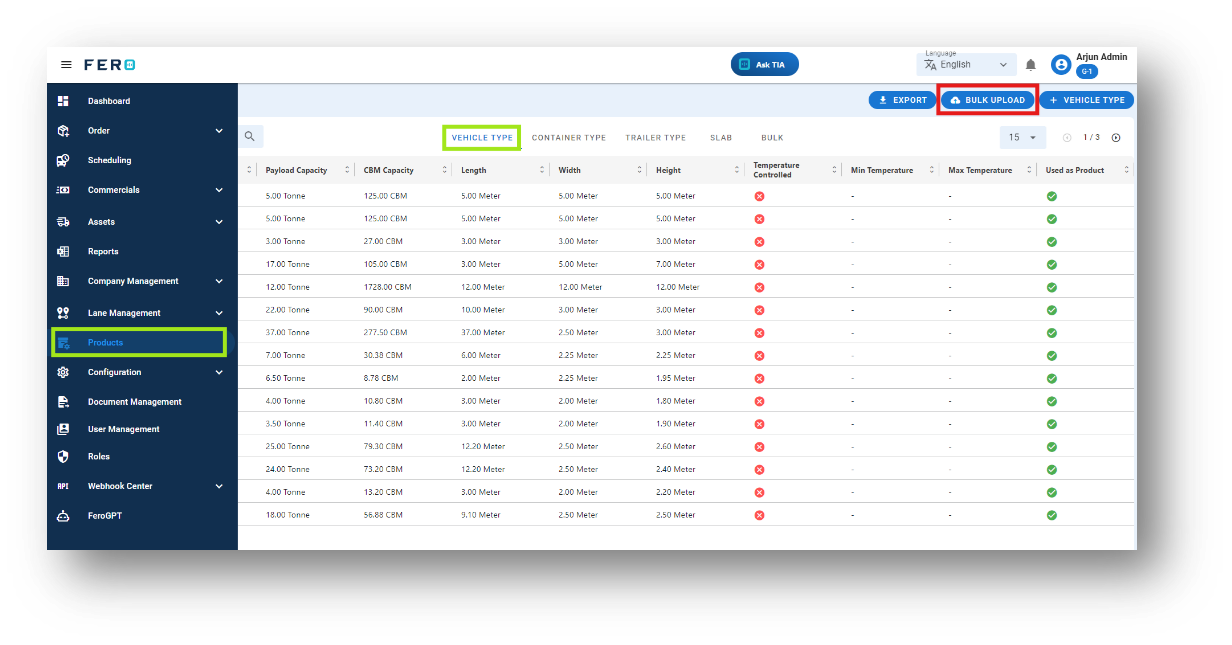This screenshot has width=1232, height=645.
Task: Click the add Vehicle Type button
Action: tap(1087, 100)
